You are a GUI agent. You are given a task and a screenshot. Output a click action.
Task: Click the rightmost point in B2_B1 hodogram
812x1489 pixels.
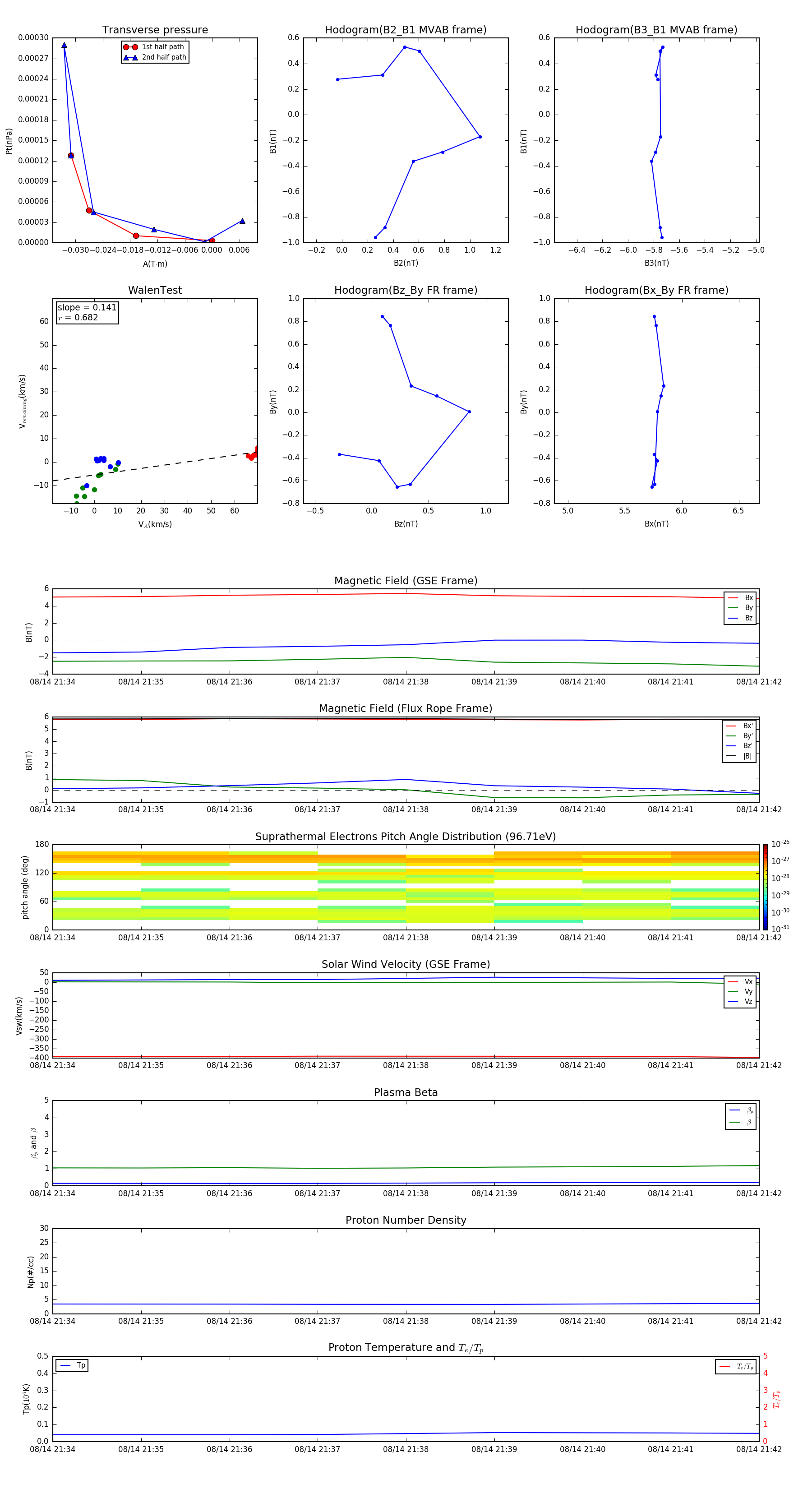tap(480, 137)
